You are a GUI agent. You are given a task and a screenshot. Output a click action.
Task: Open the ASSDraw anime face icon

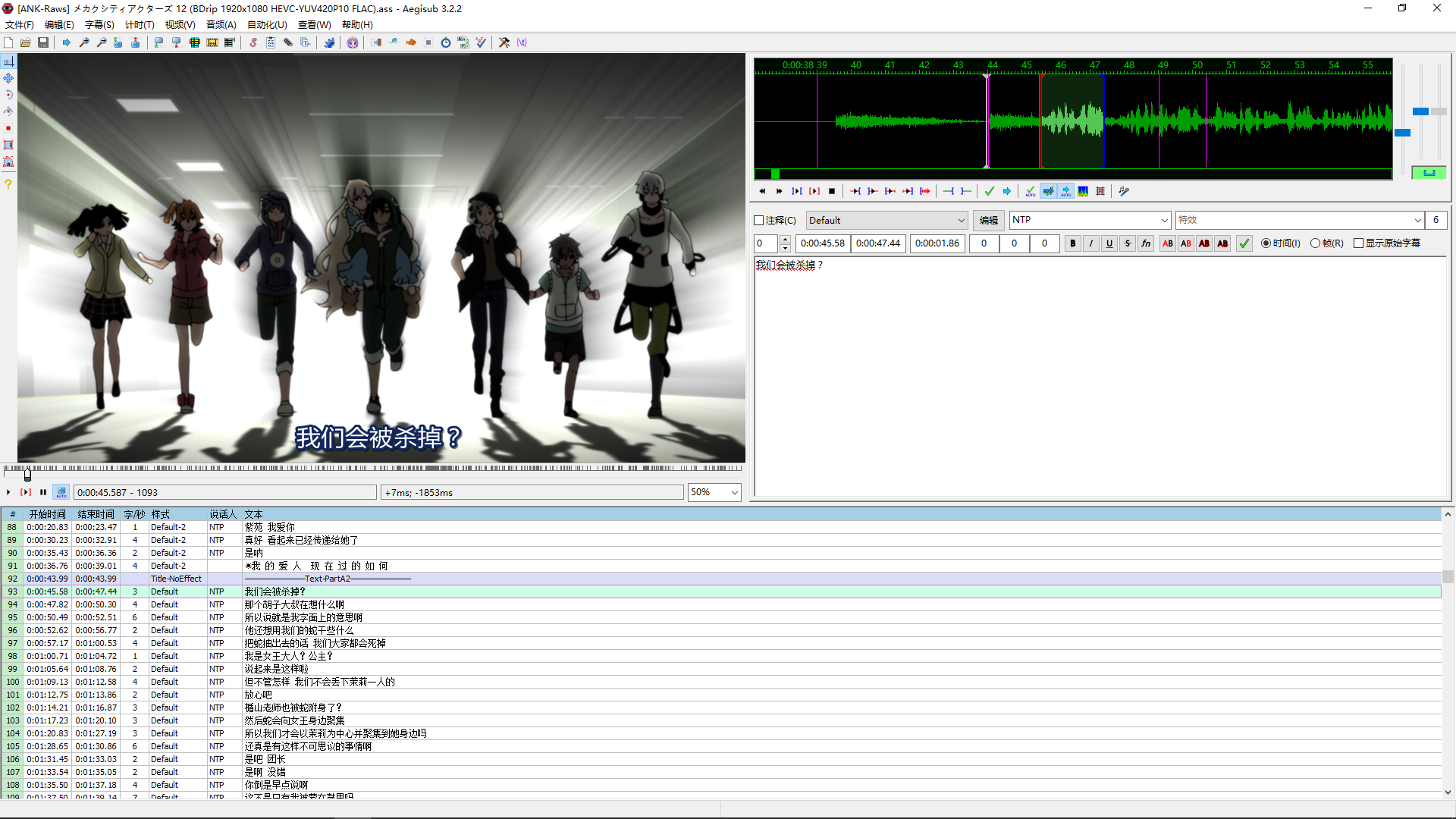pyautogui.click(x=353, y=42)
